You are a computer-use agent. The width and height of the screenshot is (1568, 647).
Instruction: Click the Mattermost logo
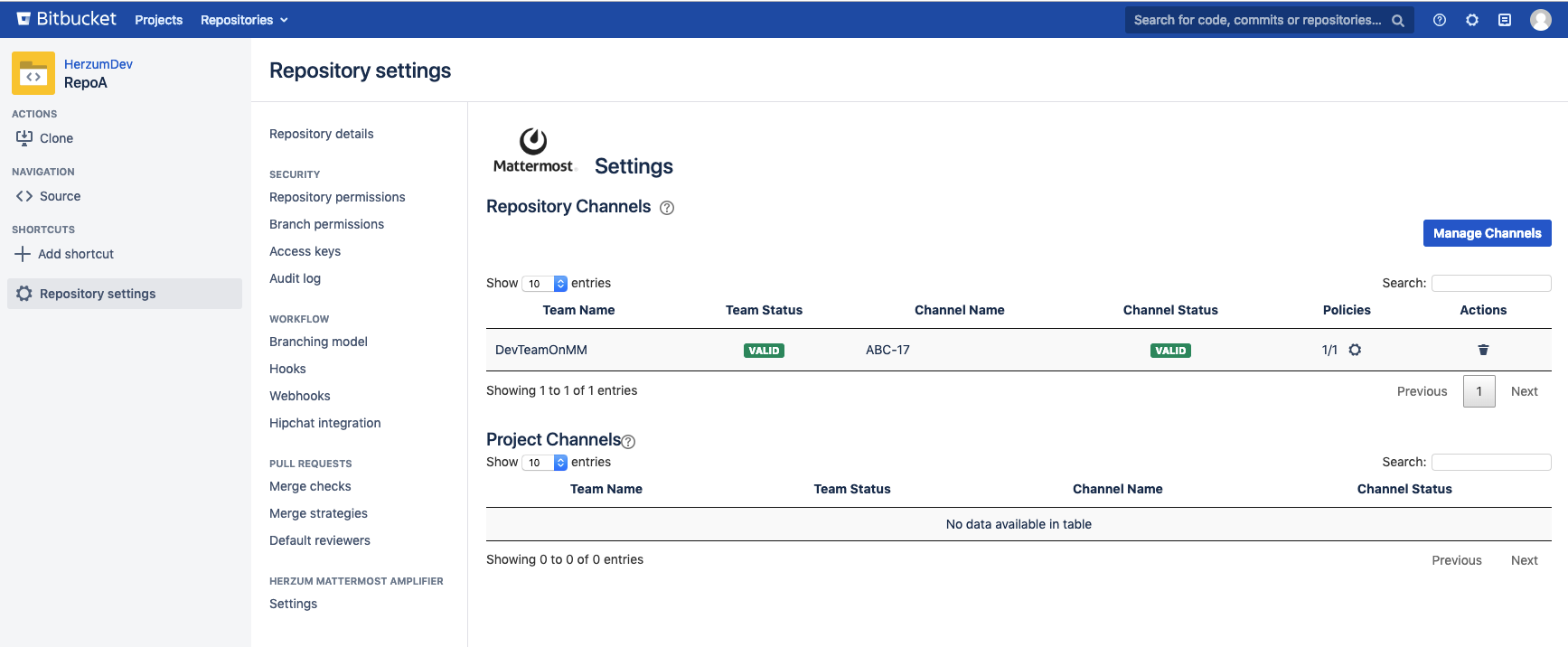(533, 151)
